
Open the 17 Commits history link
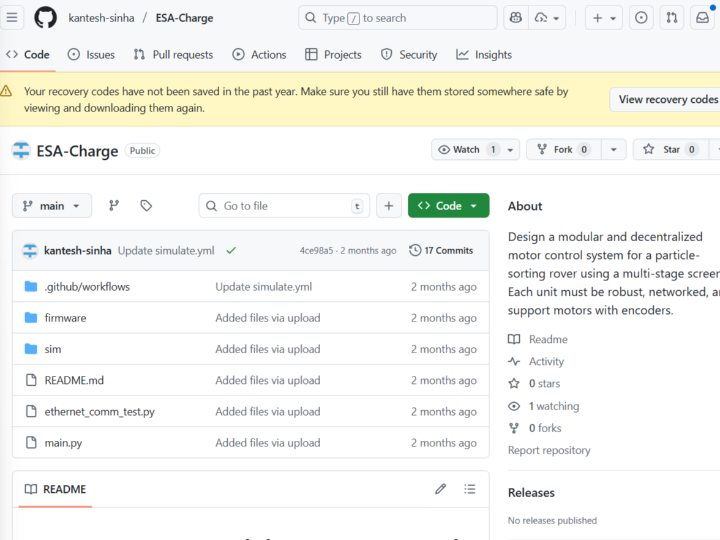[x=441, y=251]
